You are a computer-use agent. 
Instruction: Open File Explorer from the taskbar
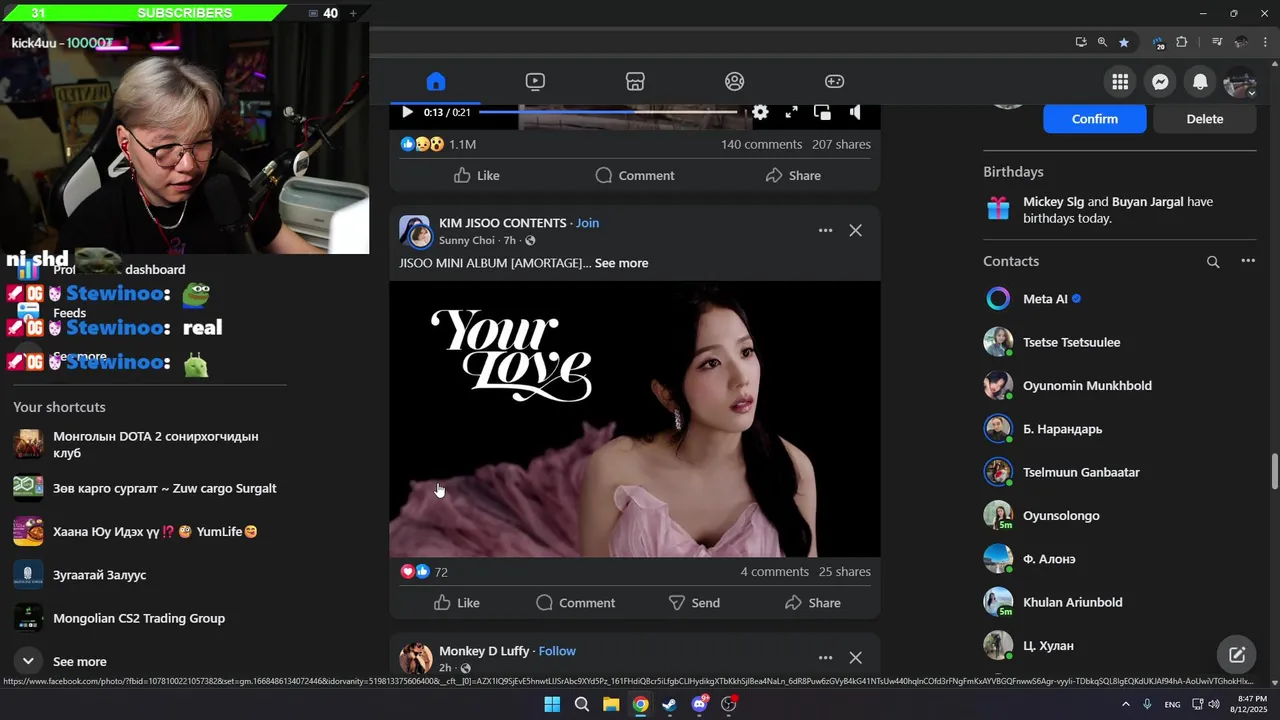click(611, 704)
